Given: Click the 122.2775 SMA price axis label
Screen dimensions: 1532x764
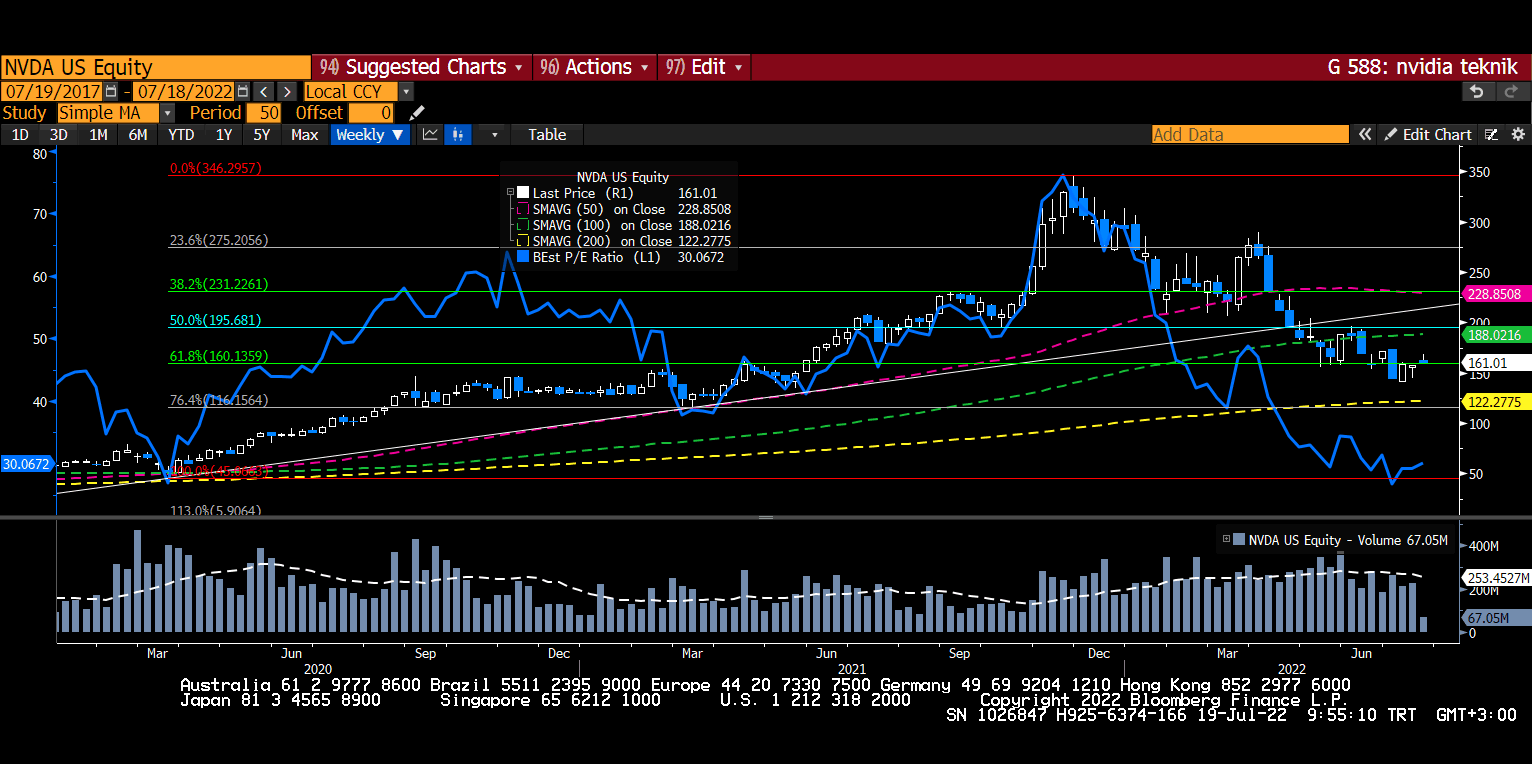Looking at the screenshot, I should 1497,402.
